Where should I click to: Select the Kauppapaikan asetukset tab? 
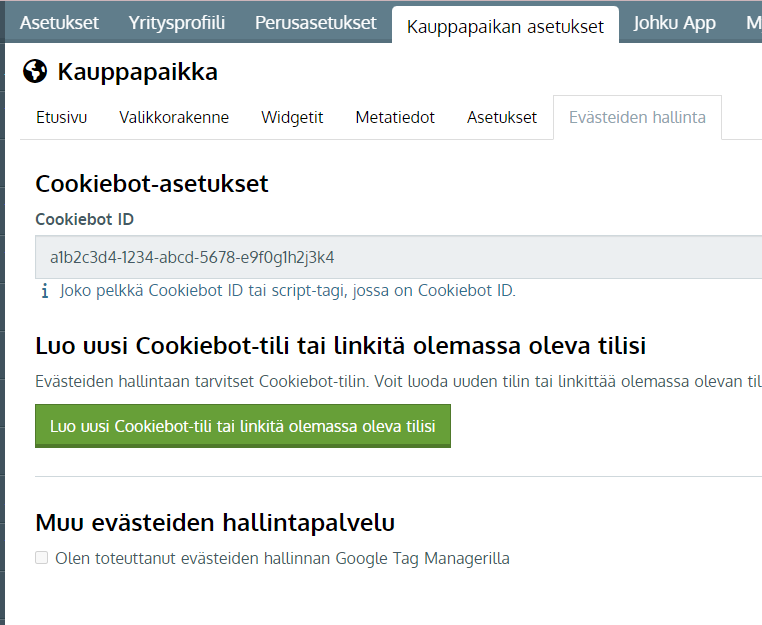pyautogui.click(x=505, y=26)
